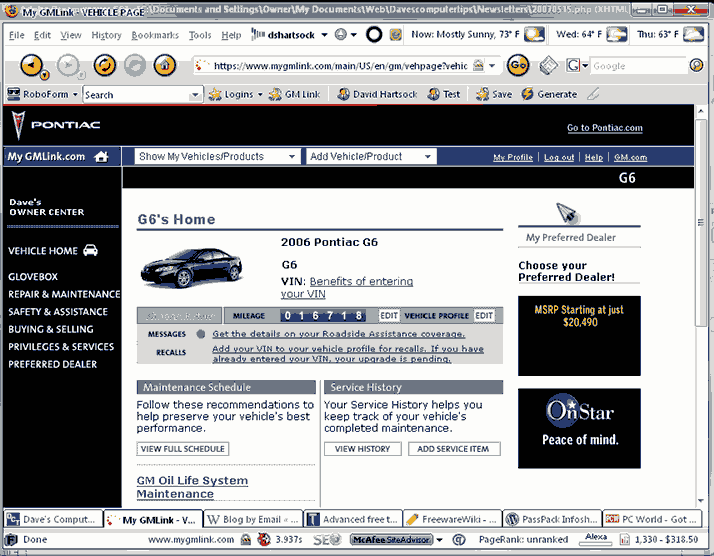Click RoboForm Save button

pos(494,94)
